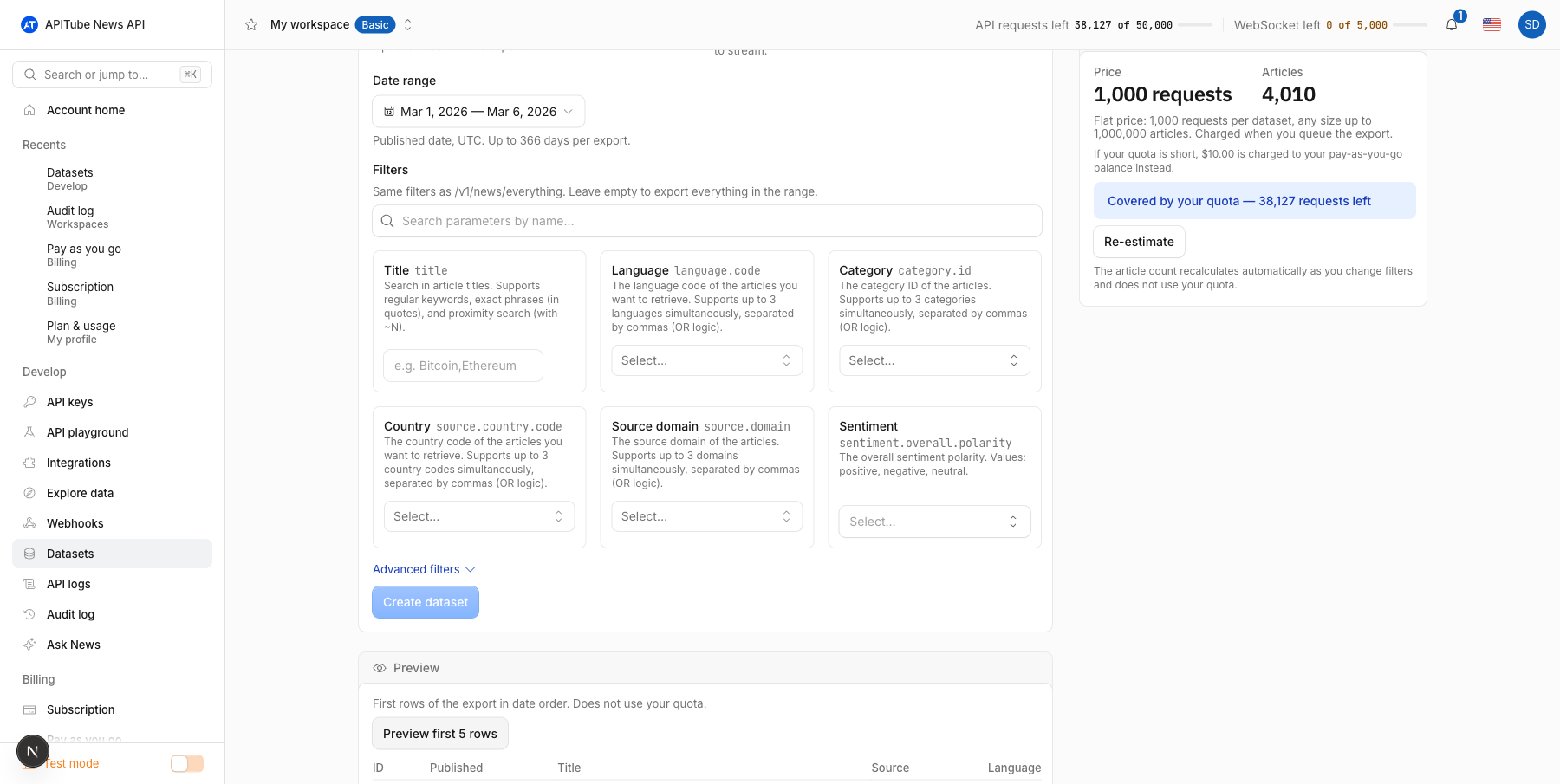
Task: Toggle the Test mode switch
Action: click(x=186, y=763)
